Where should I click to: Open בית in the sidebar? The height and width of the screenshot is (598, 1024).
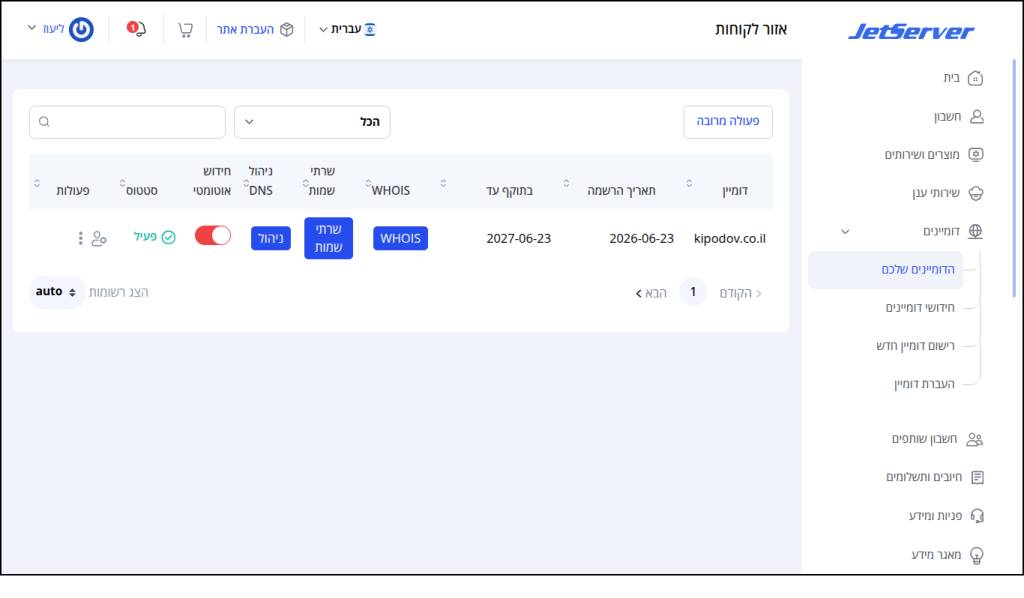pyautogui.click(x=952, y=78)
